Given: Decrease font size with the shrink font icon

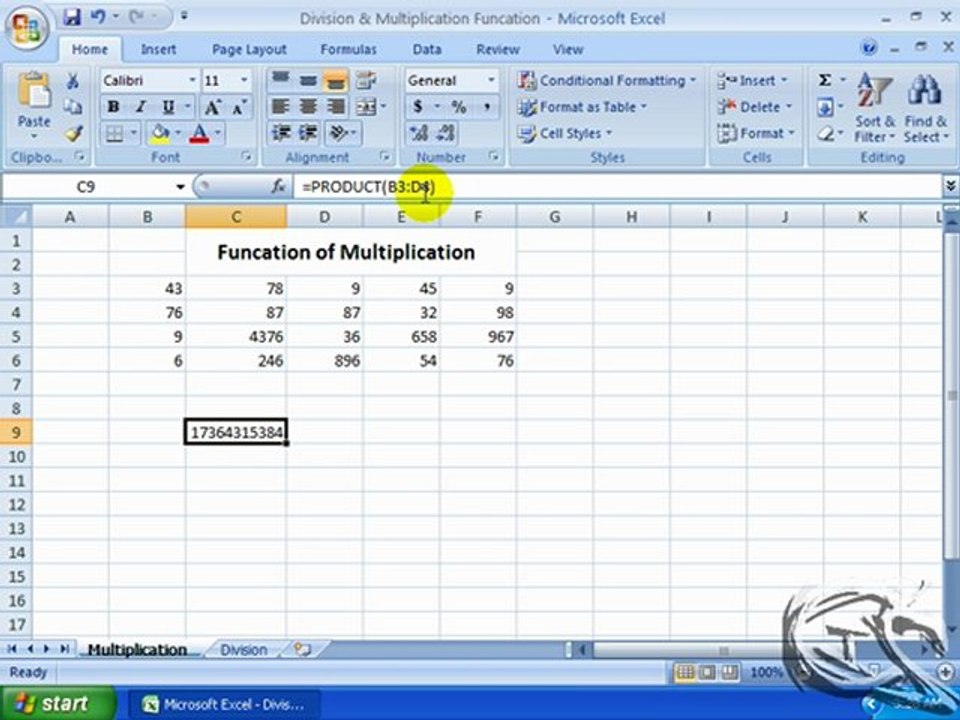Looking at the screenshot, I should 238,107.
